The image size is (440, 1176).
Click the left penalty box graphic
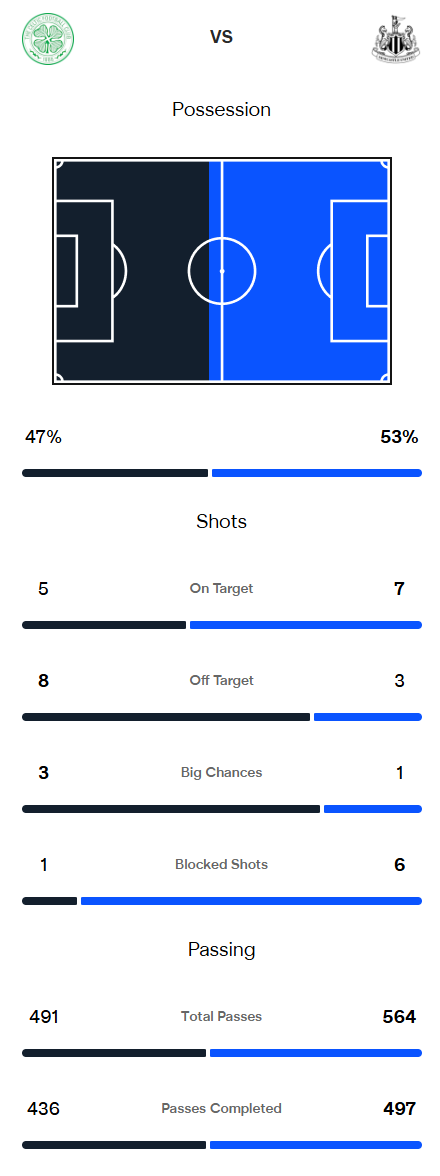click(x=84, y=271)
